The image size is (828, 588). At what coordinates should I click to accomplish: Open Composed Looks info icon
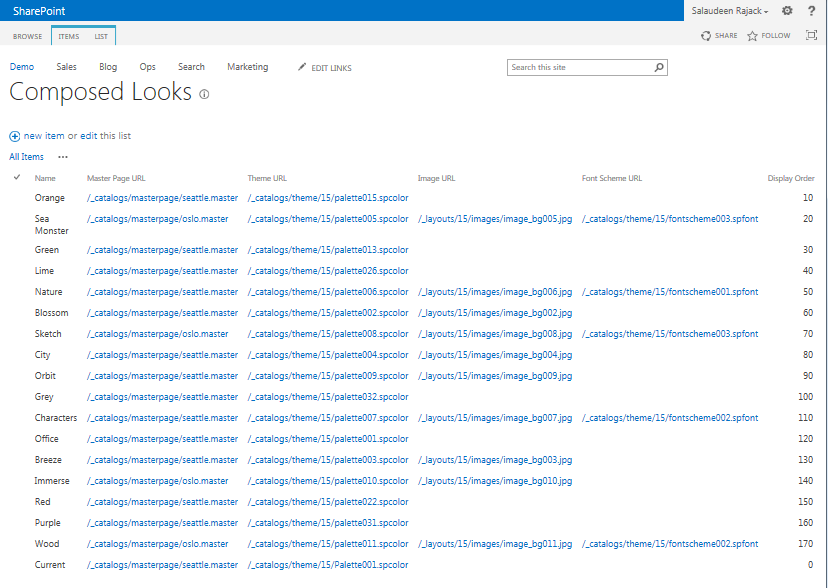point(204,94)
